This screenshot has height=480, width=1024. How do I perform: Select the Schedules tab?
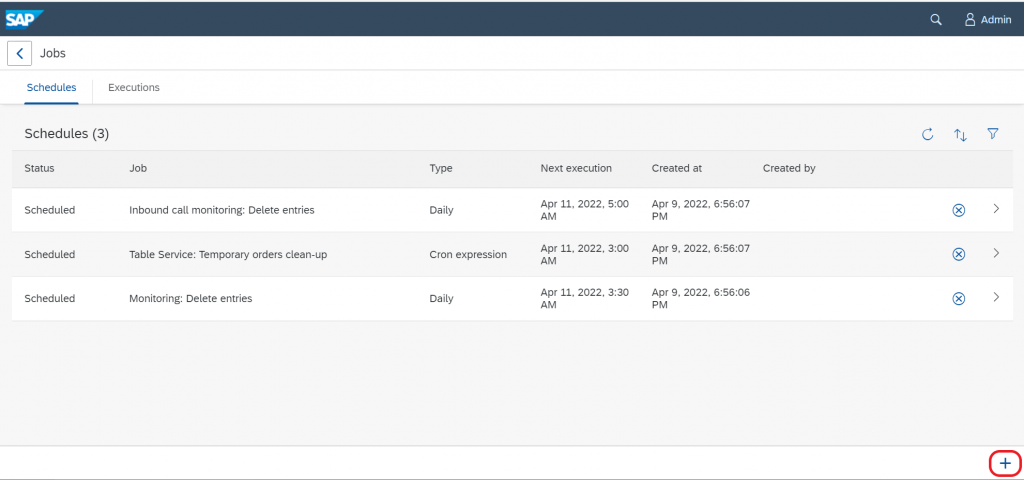click(52, 88)
